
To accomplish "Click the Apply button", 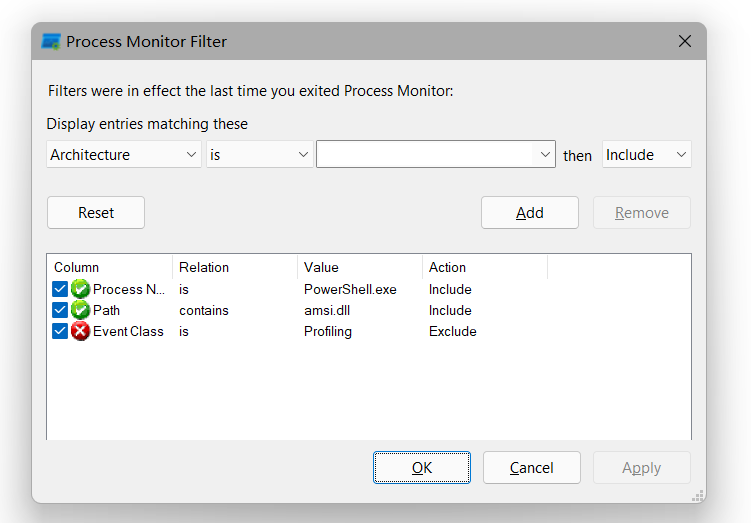I will point(642,467).
